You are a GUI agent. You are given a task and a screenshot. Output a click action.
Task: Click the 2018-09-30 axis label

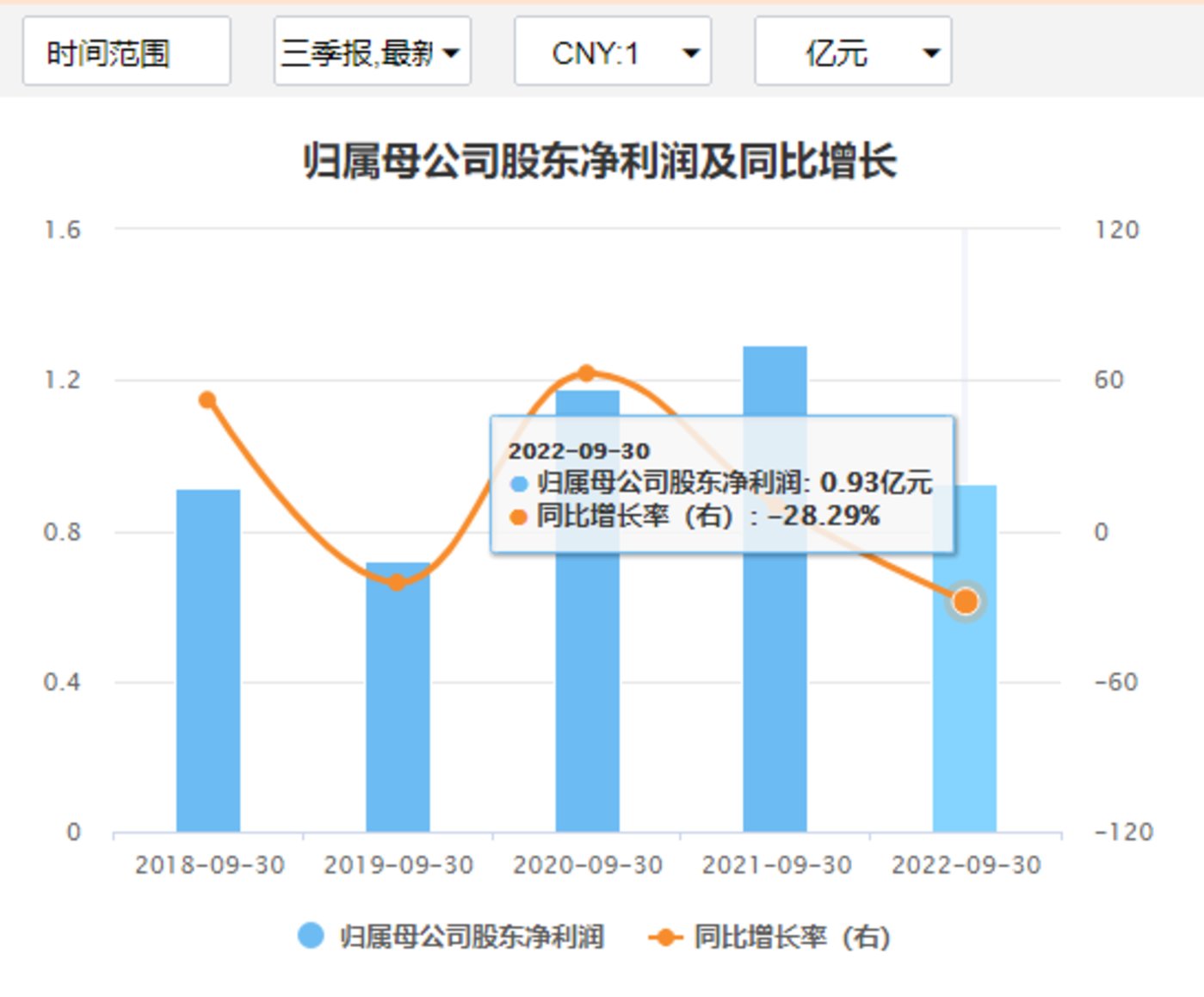click(x=209, y=864)
